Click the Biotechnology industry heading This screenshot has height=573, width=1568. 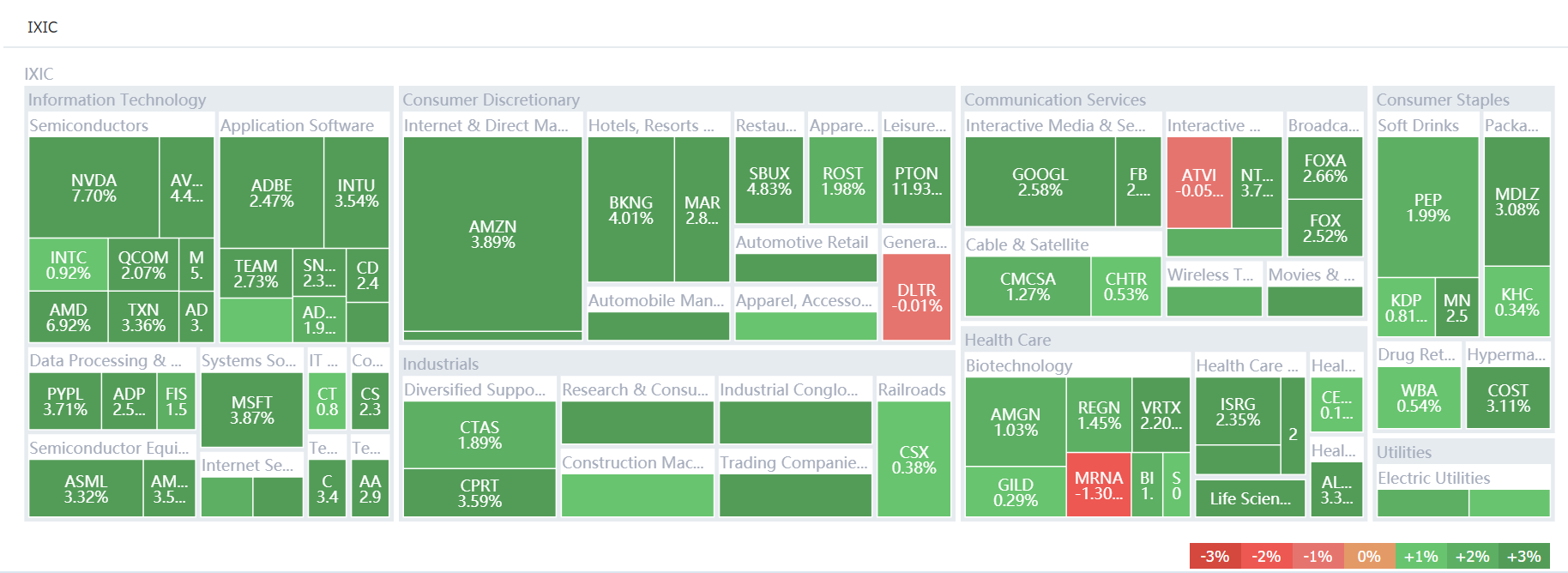point(1018,365)
